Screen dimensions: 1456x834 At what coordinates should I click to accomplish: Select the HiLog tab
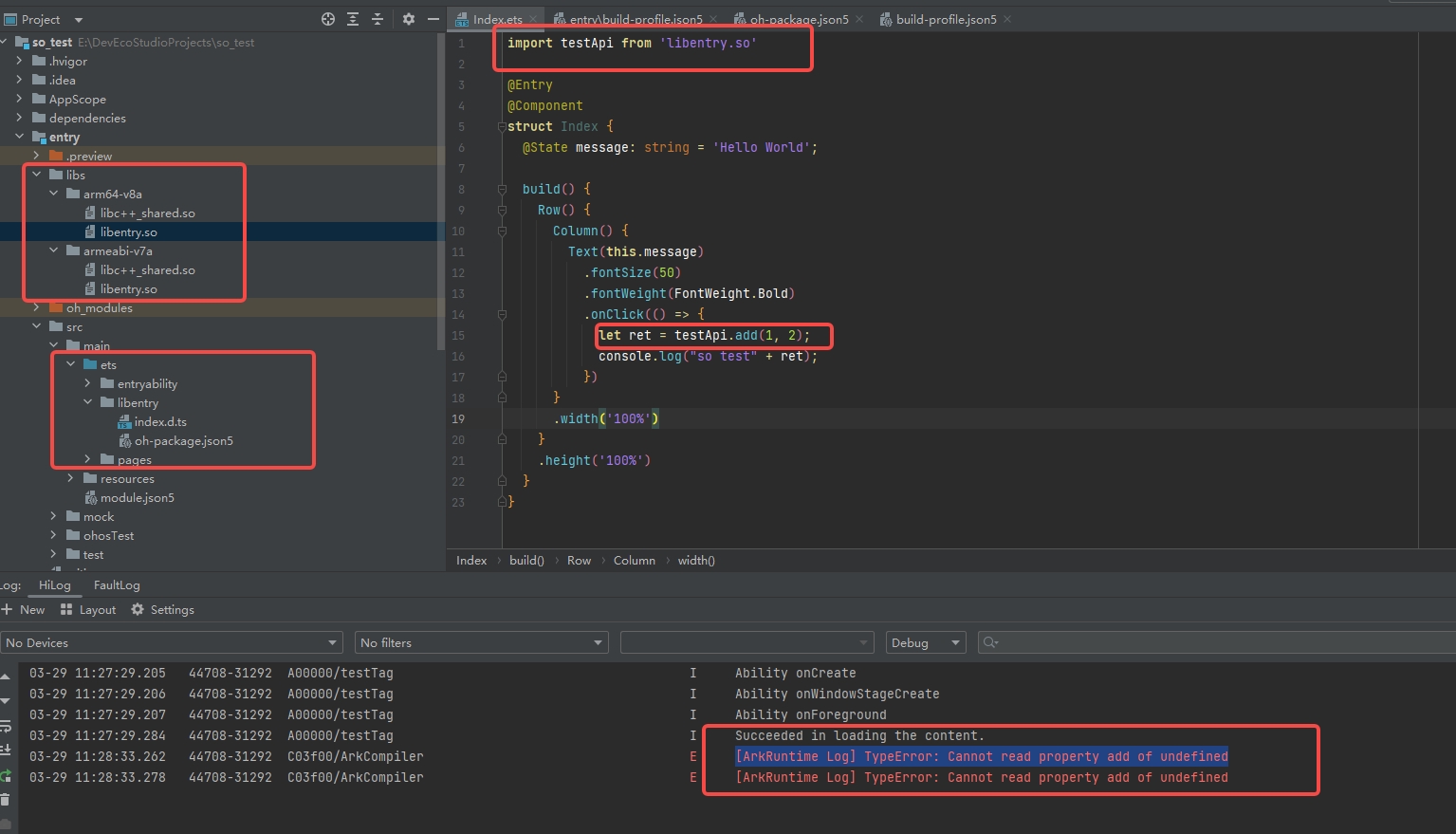54,585
